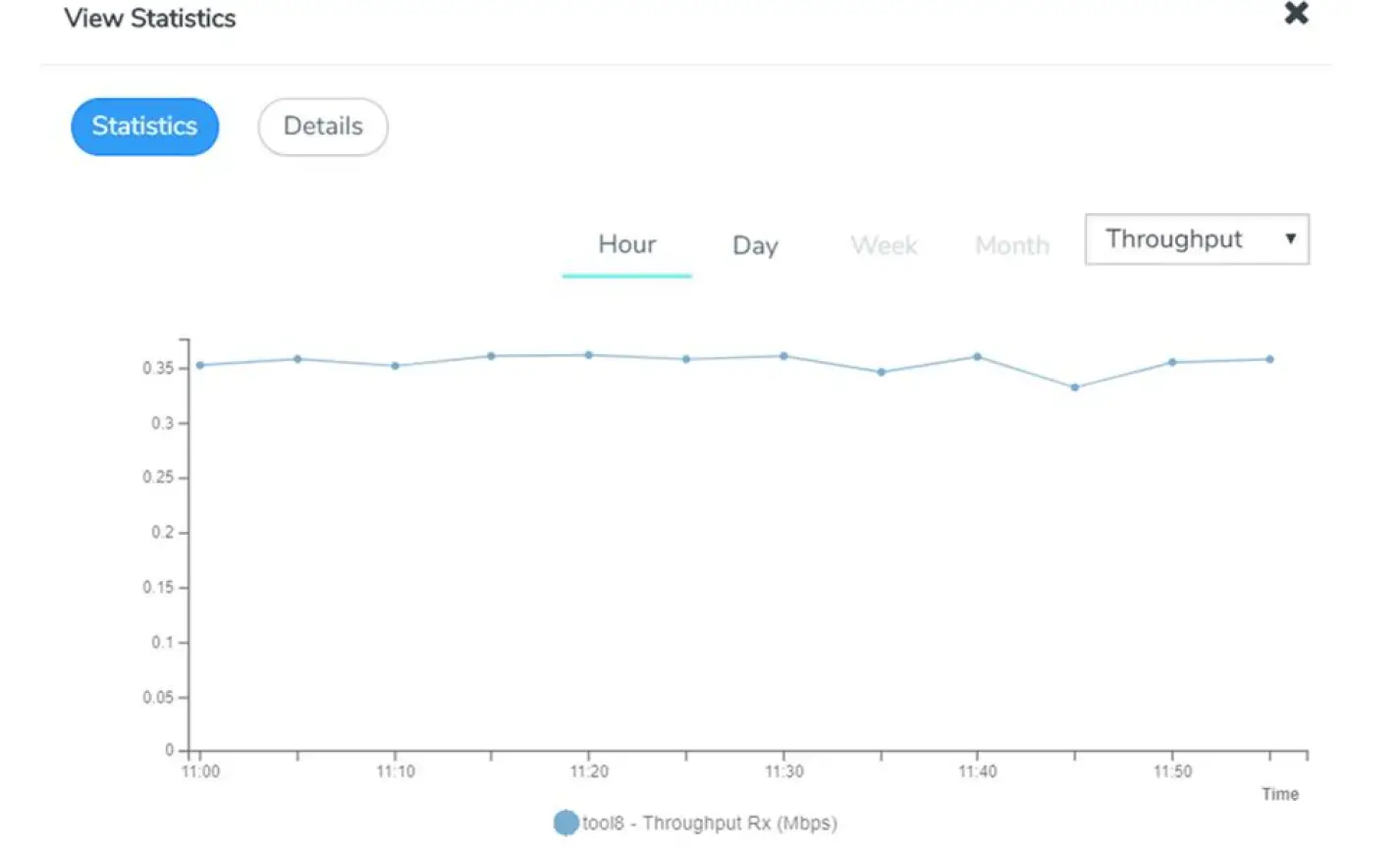Click the Throughput dropdown arrow
The image size is (1400, 849).
tap(1290, 239)
